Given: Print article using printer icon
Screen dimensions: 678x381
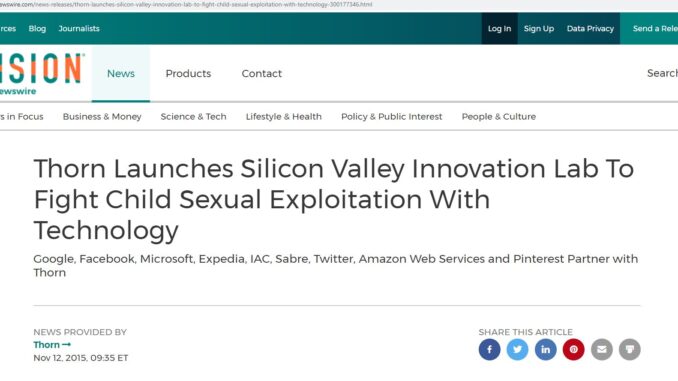Looking at the screenshot, I should click(630, 349).
